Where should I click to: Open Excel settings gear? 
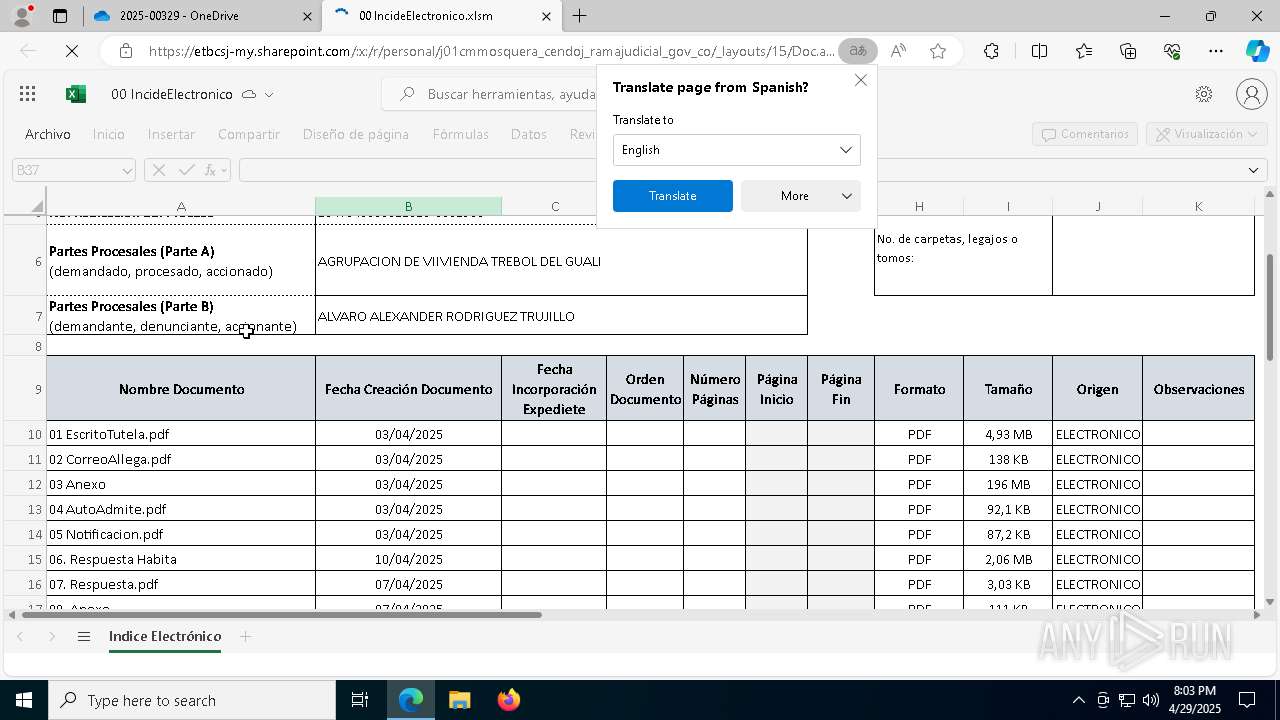(x=1204, y=94)
